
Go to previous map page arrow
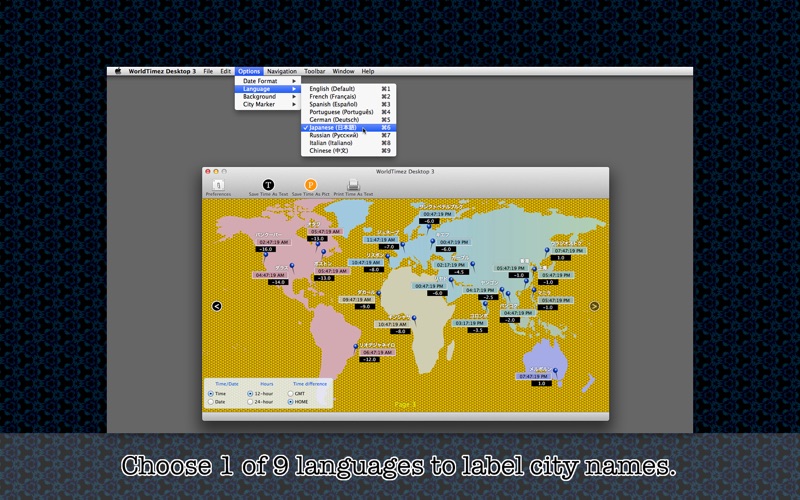[x=217, y=306]
